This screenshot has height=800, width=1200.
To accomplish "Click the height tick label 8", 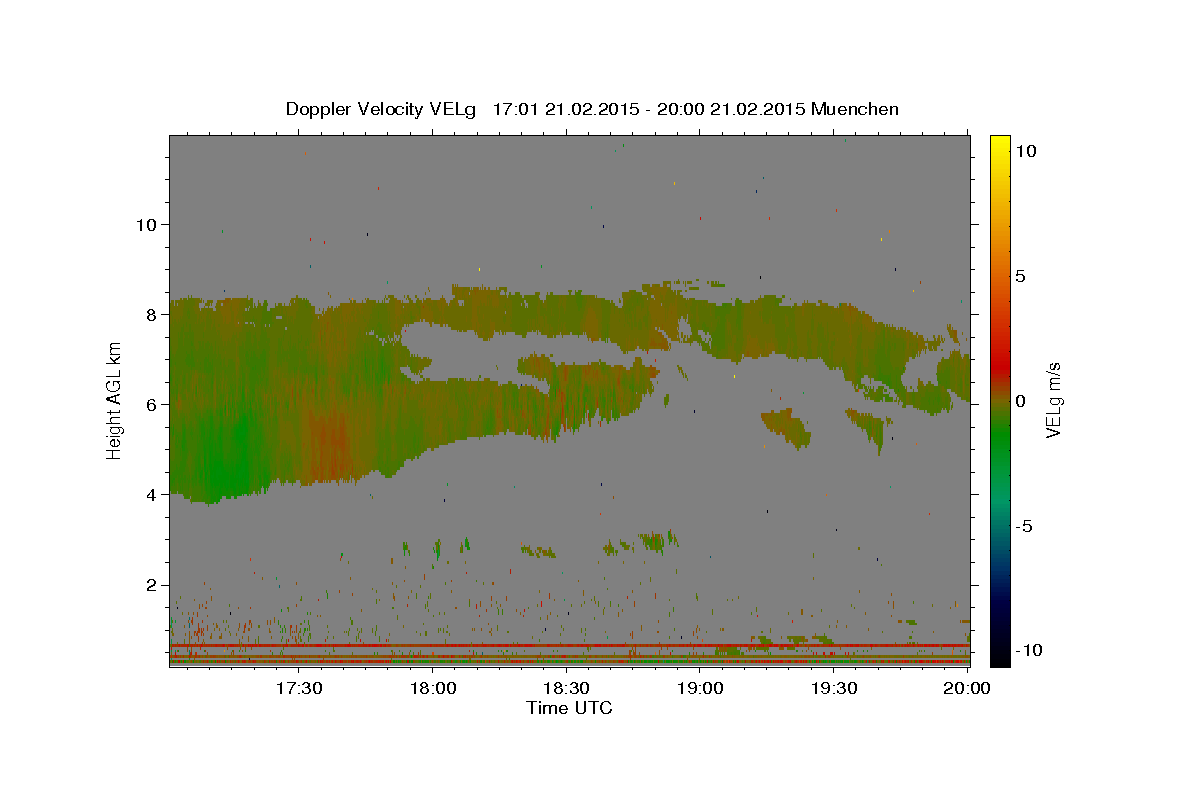I will click(152, 314).
